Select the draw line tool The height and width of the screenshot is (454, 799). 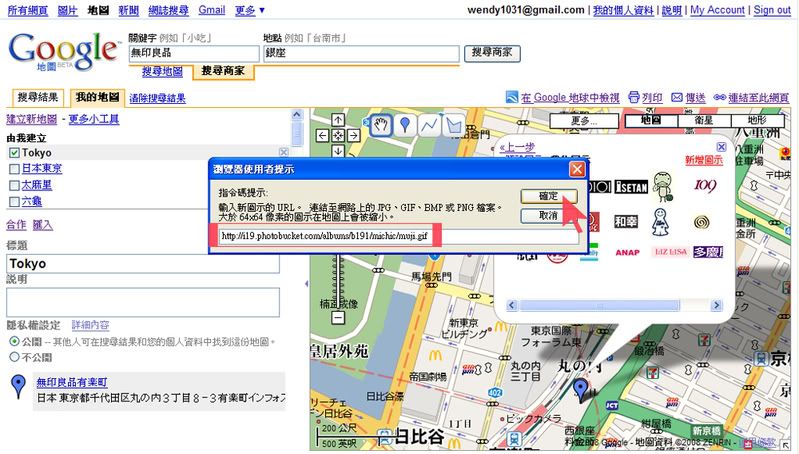[x=429, y=125]
